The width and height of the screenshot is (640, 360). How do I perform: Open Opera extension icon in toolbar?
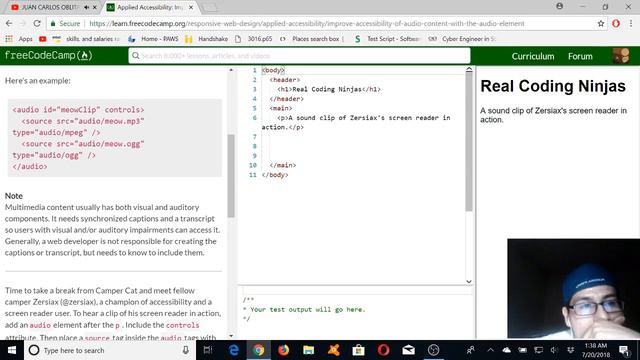[x=616, y=24]
